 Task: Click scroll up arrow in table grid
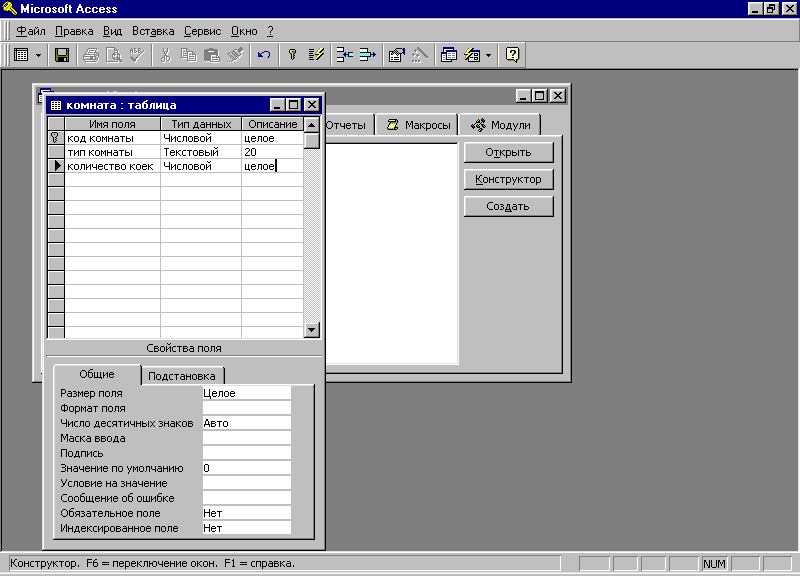point(312,124)
